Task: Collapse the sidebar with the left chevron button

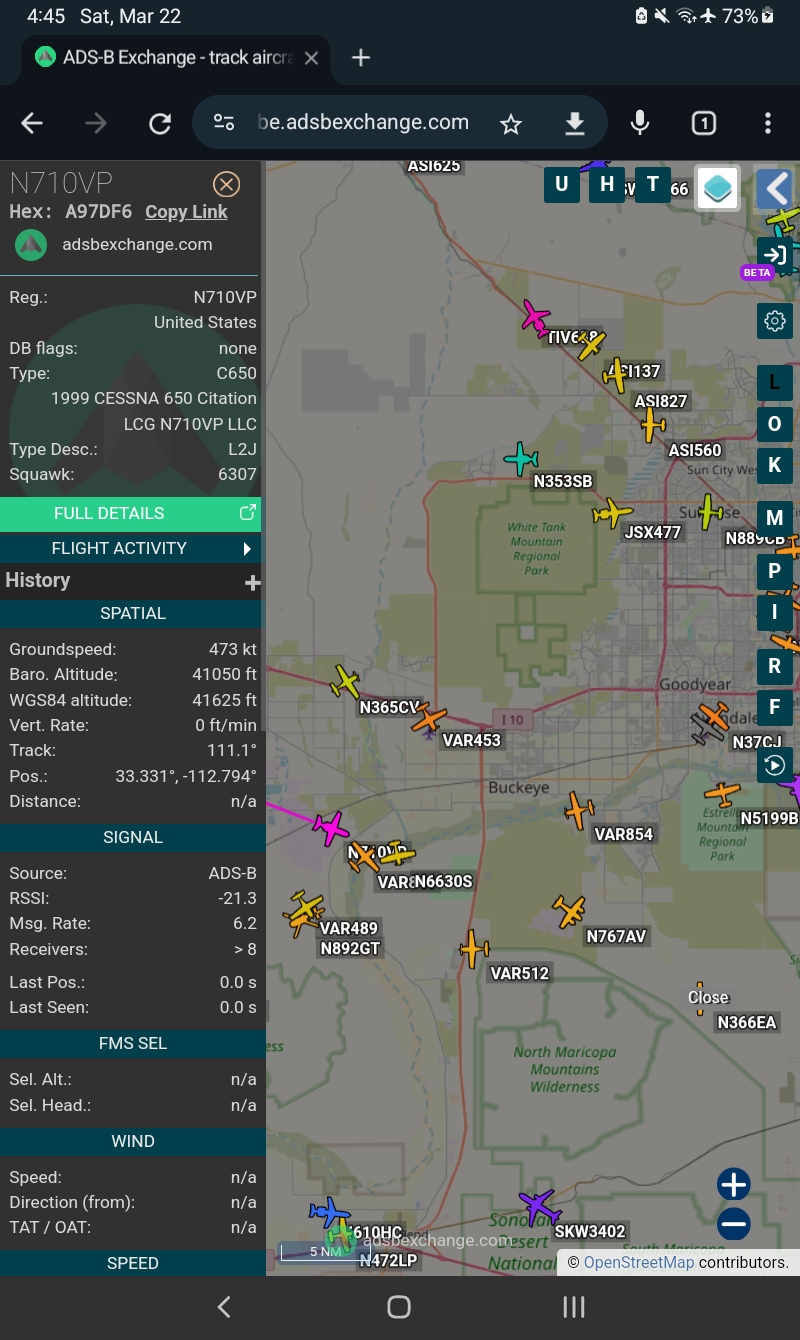Action: coord(775,188)
